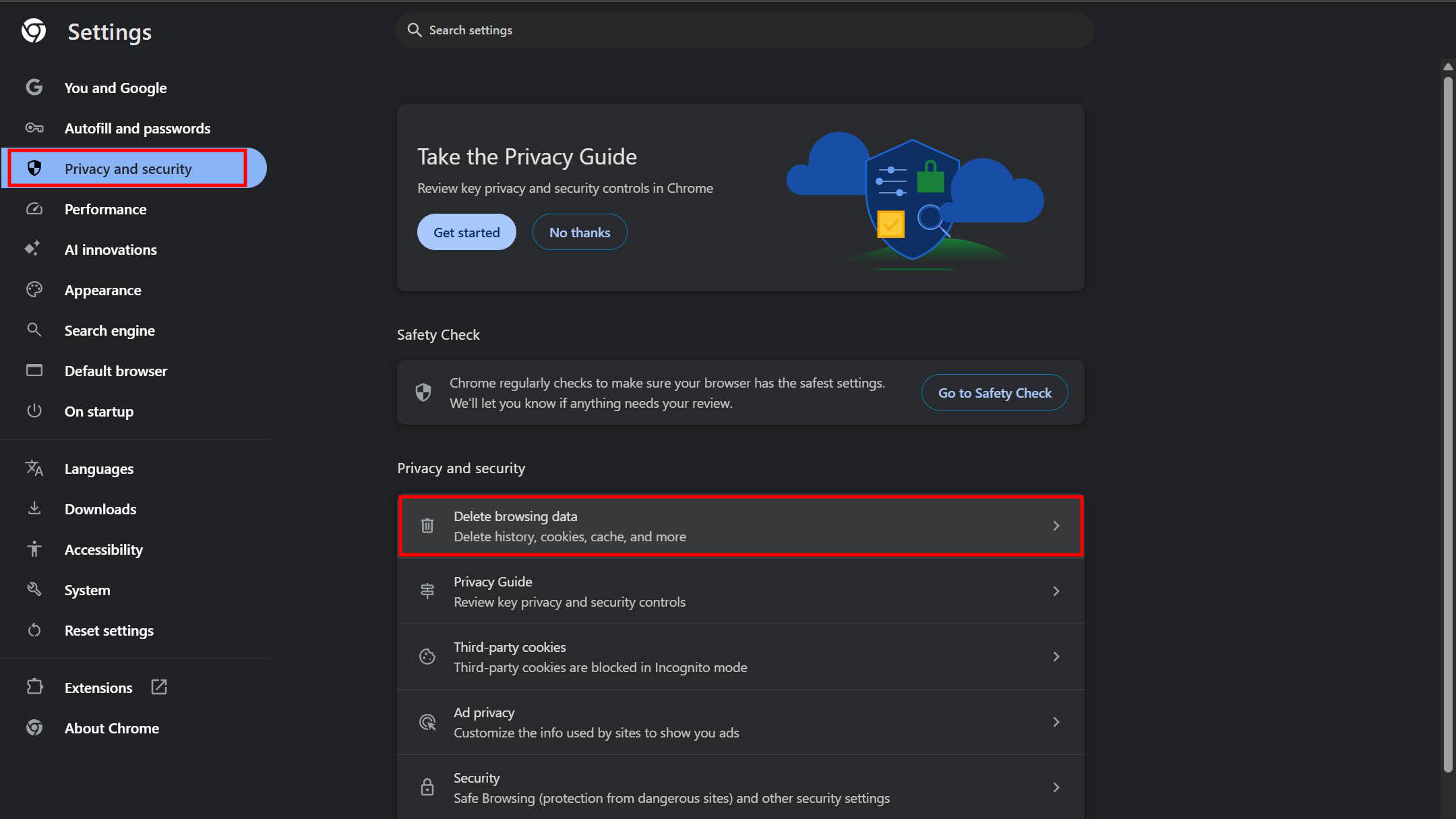Open Third-party cookies via its chevron

1056,657
